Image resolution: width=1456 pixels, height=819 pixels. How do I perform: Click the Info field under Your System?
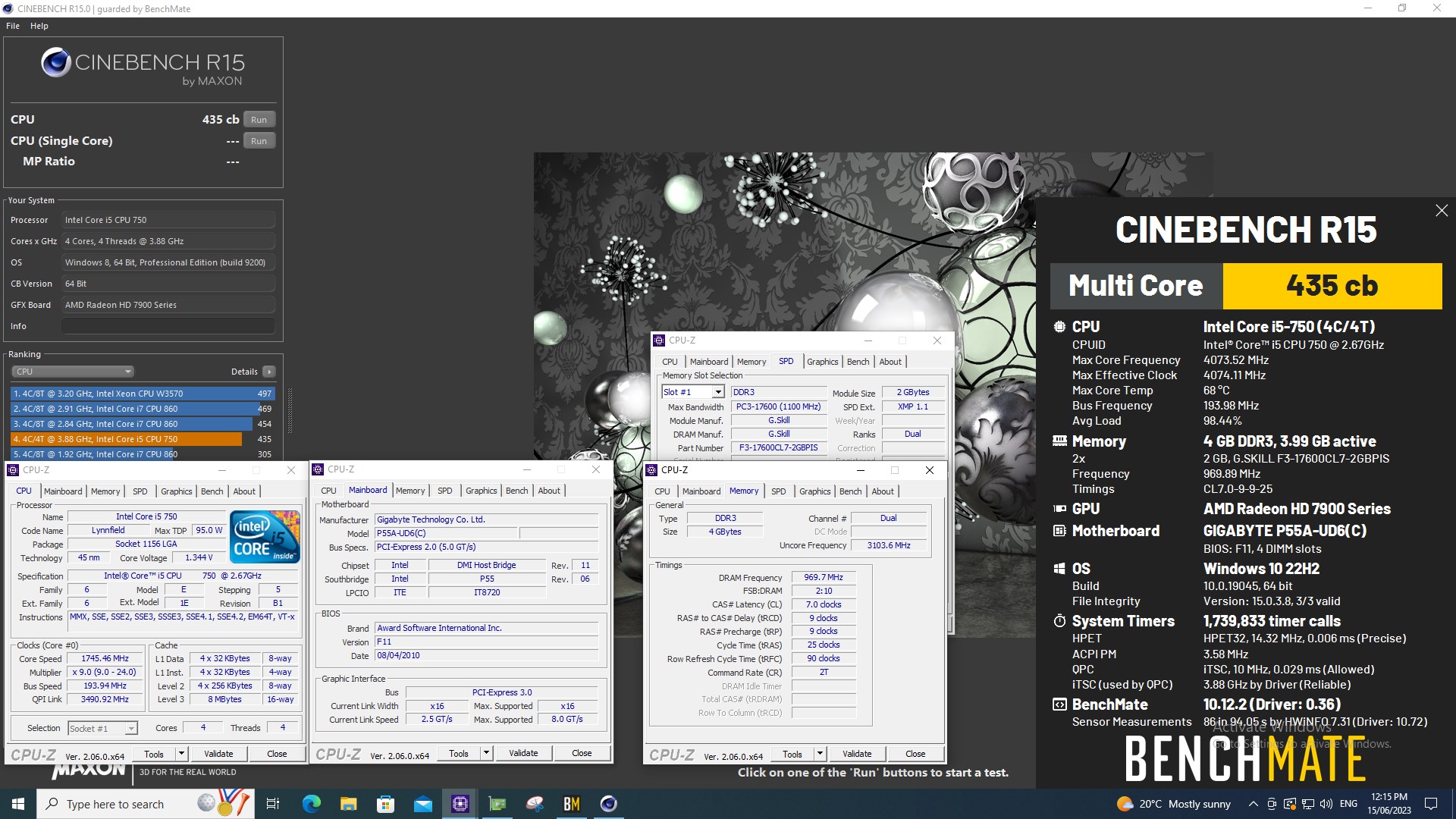click(168, 326)
